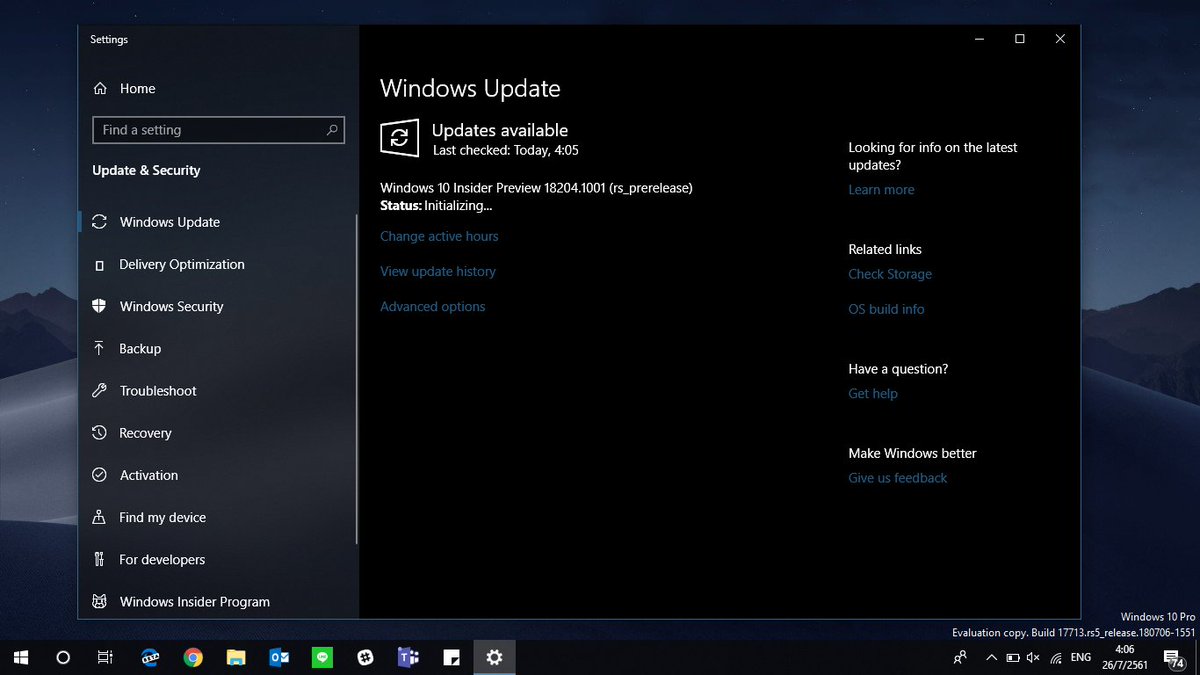Open Outlook from taskbar
The height and width of the screenshot is (675, 1200).
[279, 657]
